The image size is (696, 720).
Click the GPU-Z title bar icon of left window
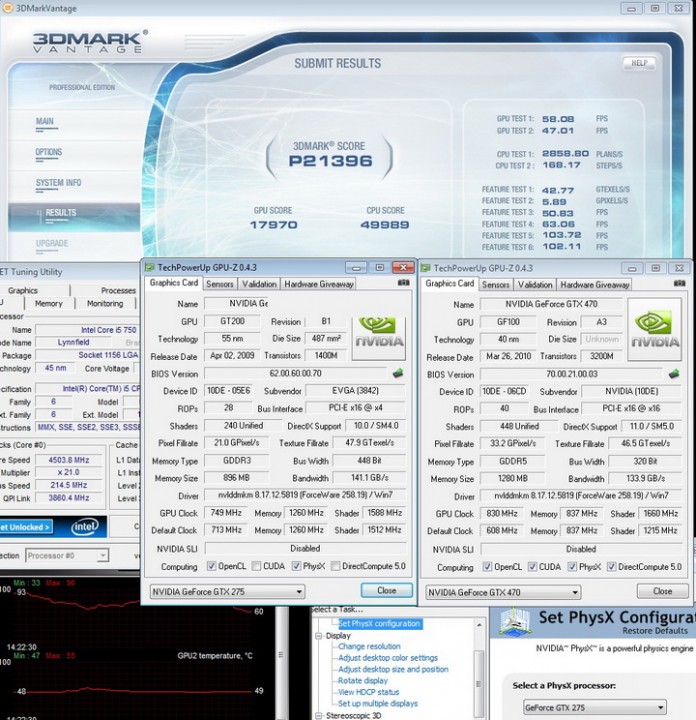pos(149,267)
